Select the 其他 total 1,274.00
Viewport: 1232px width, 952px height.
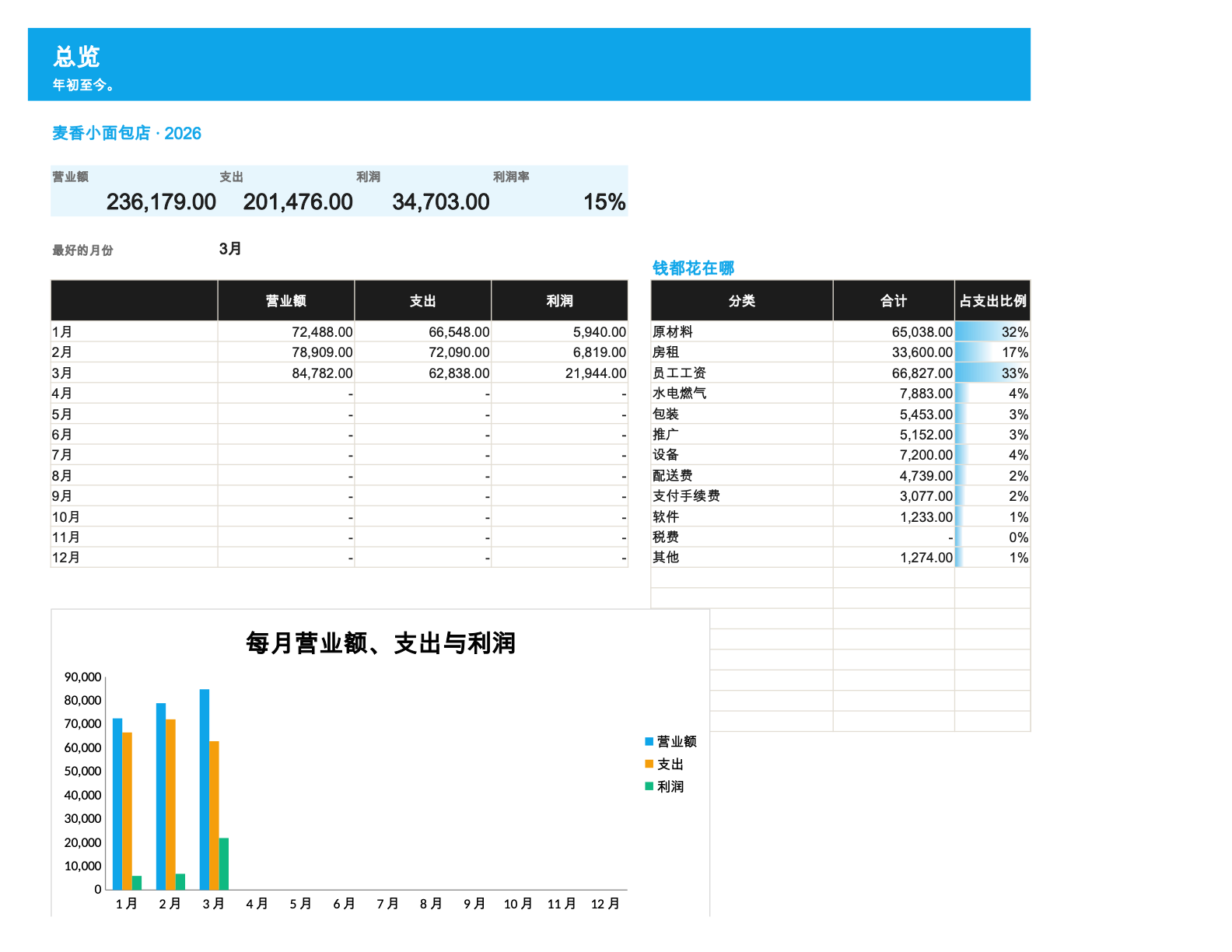click(x=894, y=558)
